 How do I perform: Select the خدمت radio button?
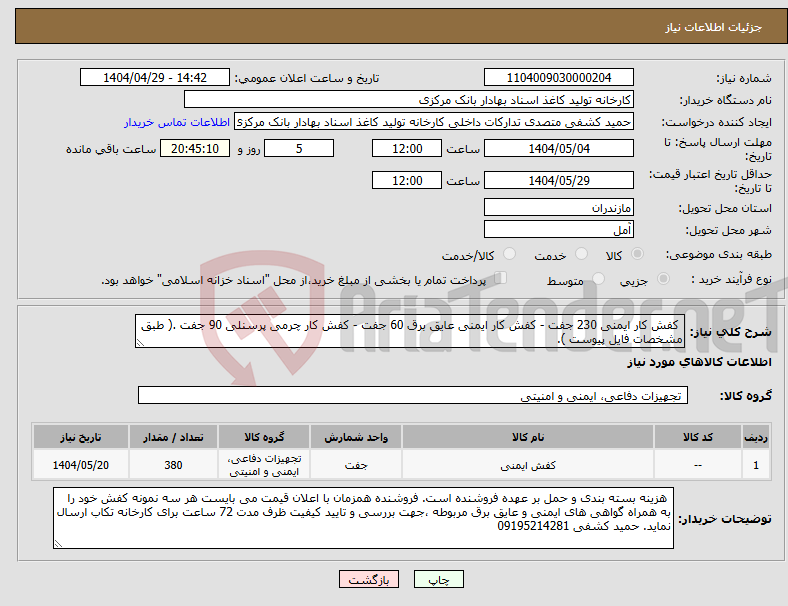(581, 254)
